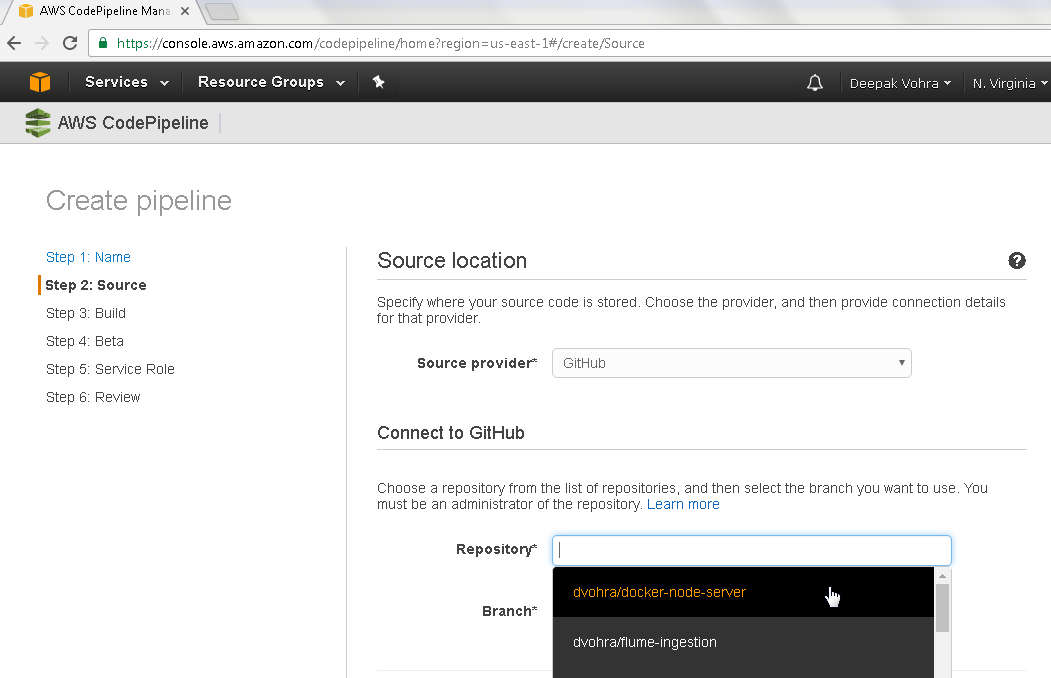Focus the Repository input field

click(x=751, y=551)
